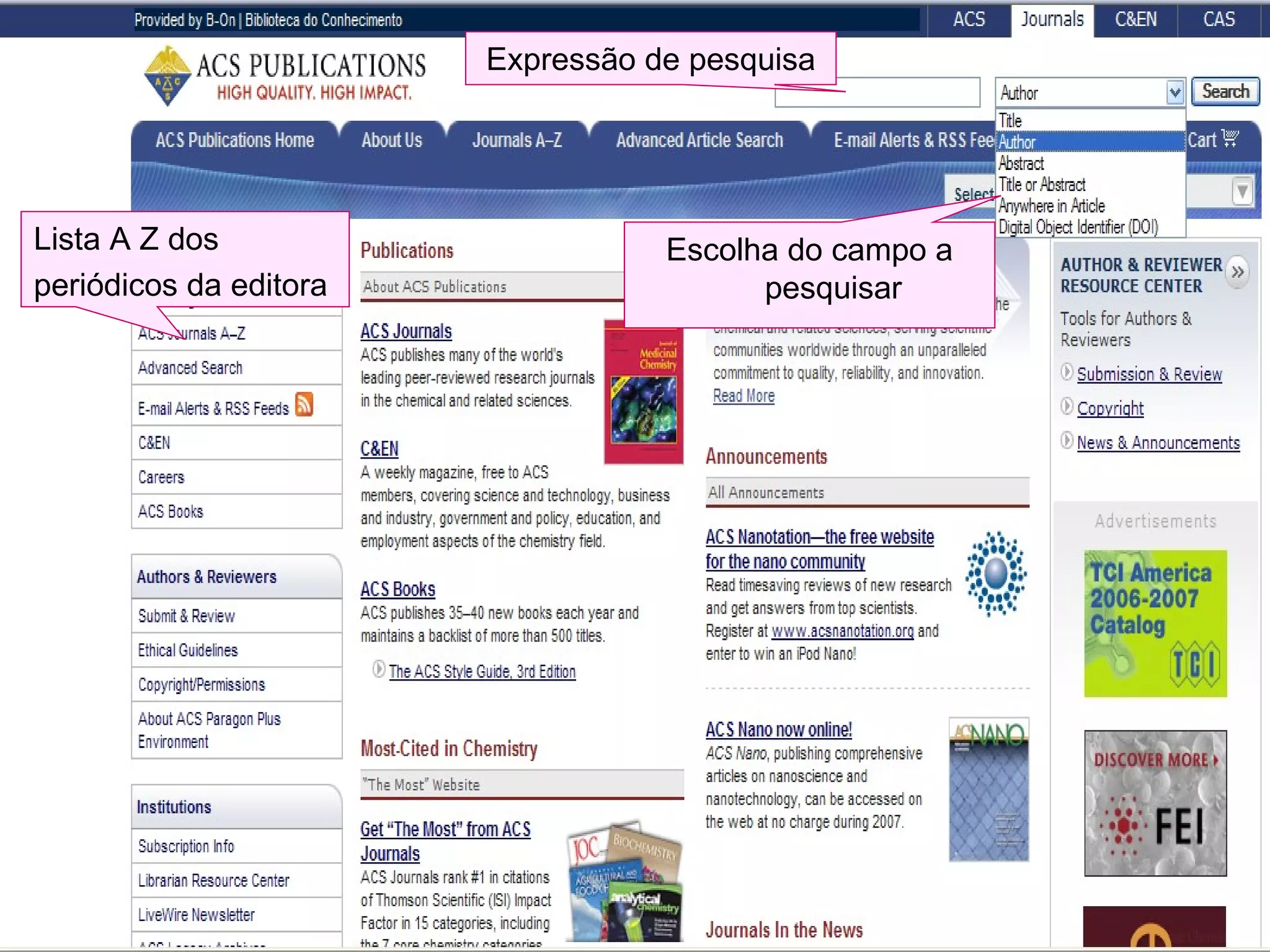The height and width of the screenshot is (952, 1270).
Task: Click the bullet icon beside ACS Style Guide
Action: click(378, 669)
